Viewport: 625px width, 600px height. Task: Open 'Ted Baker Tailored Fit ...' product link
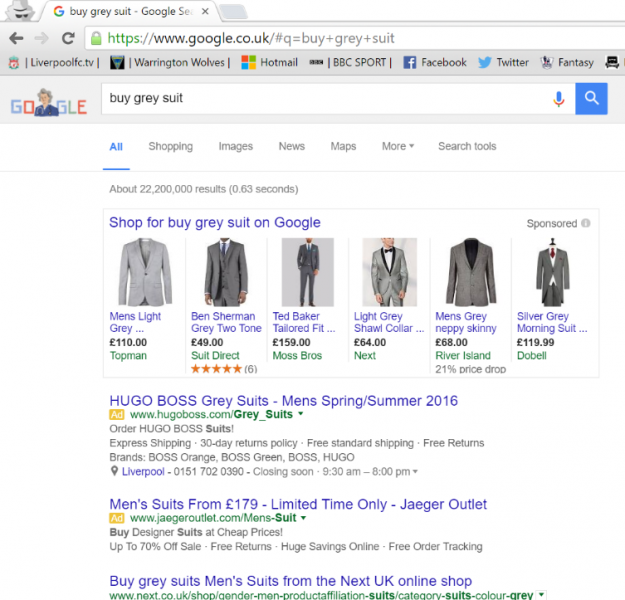[304, 322]
